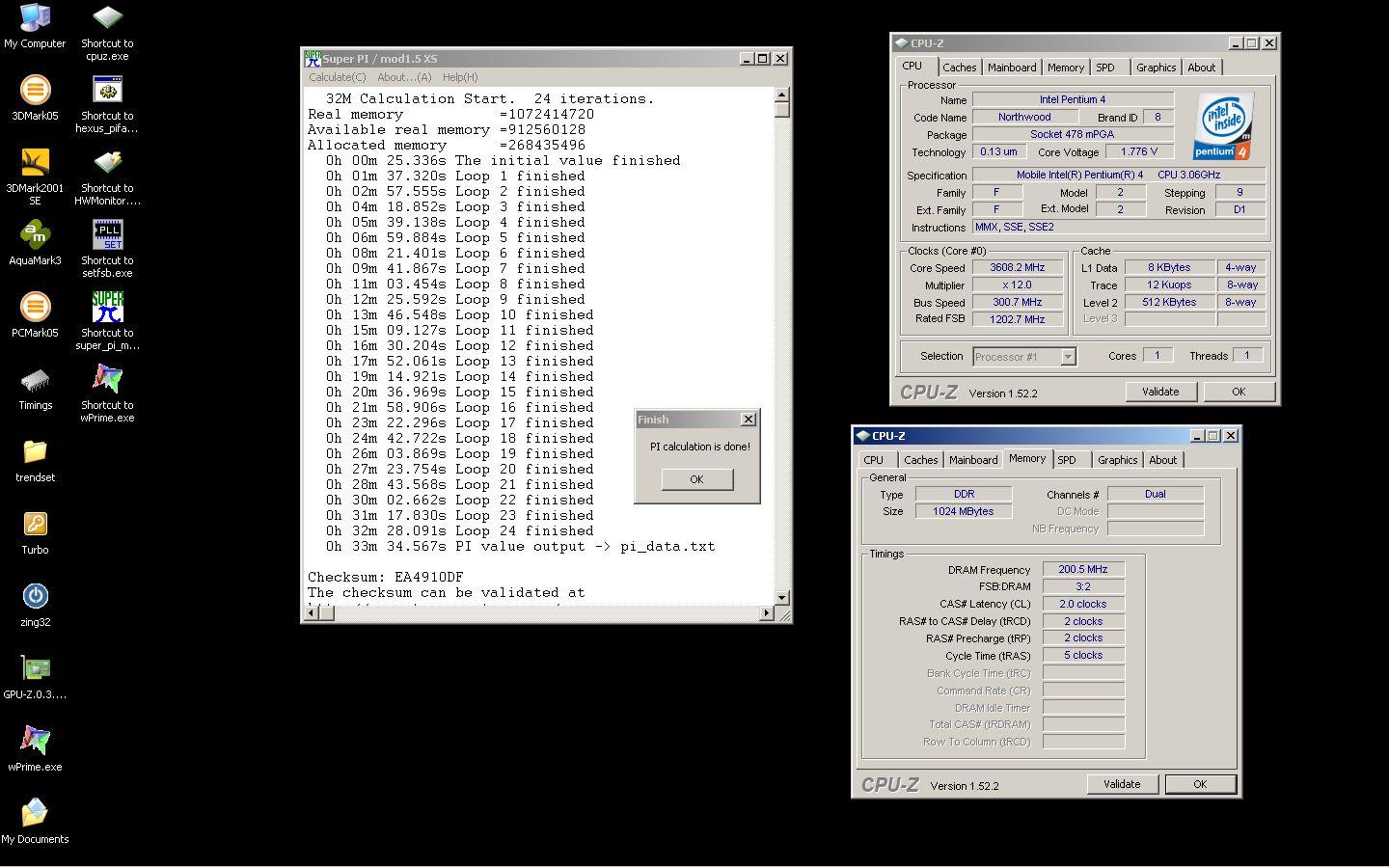Screen dimensions: 1389x868
Task: Open Help(H) menu in Super PI
Action: [460, 77]
